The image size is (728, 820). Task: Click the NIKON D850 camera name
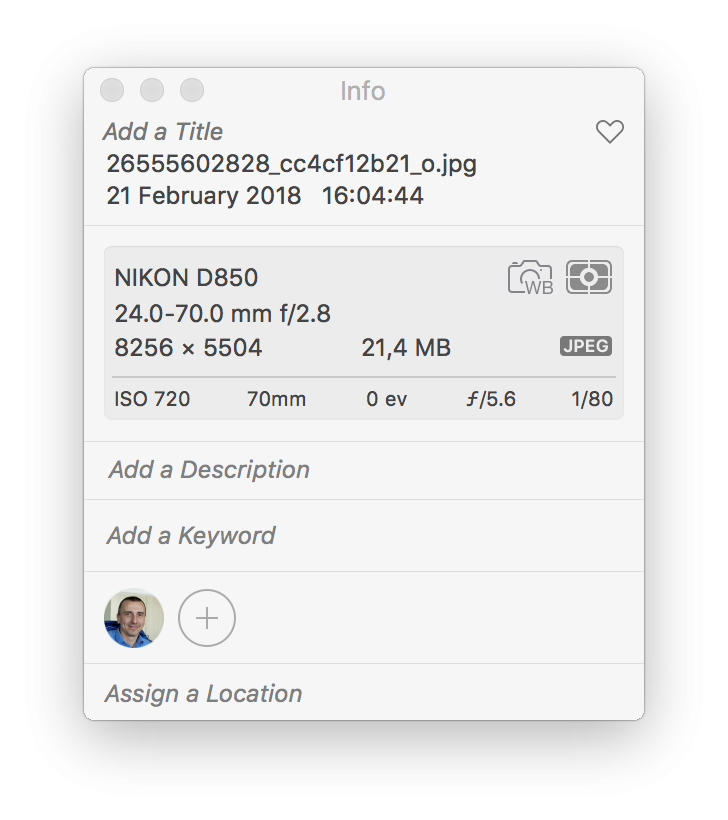(186, 277)
